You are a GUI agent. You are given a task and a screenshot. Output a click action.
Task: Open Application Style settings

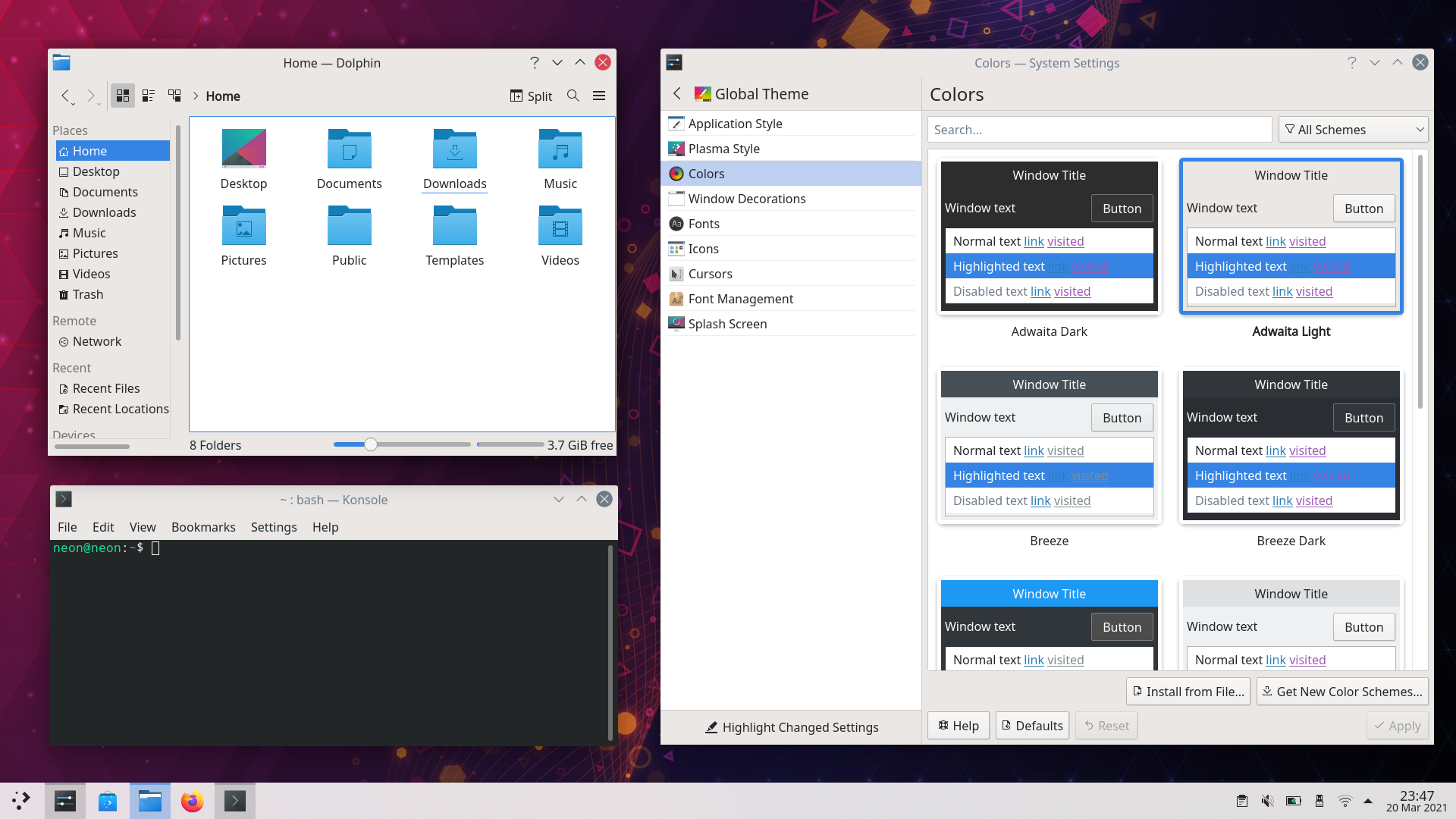[x=791, y=124]
